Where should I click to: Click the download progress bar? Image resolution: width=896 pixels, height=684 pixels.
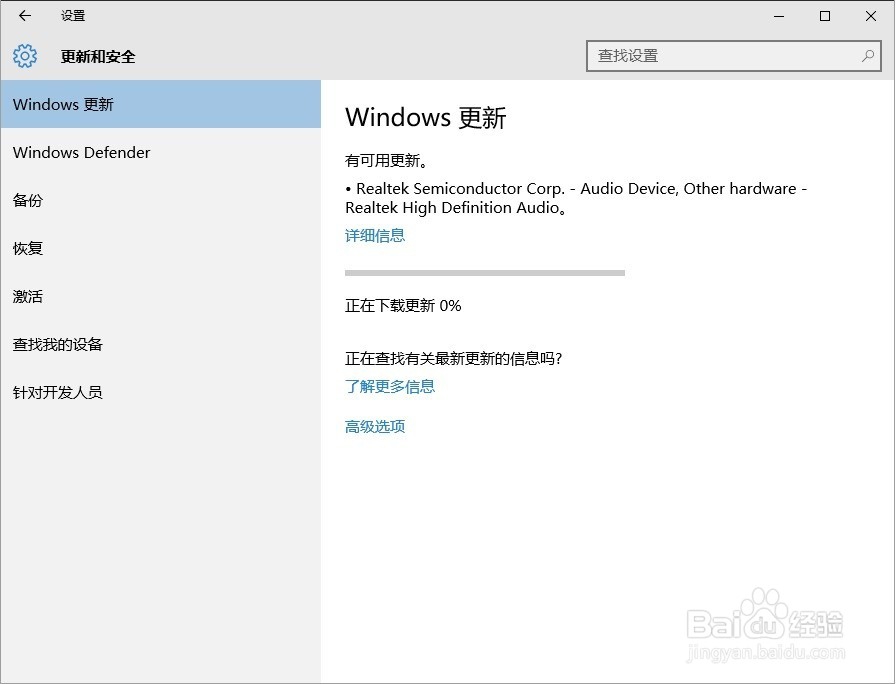click(x=485, y=273)
